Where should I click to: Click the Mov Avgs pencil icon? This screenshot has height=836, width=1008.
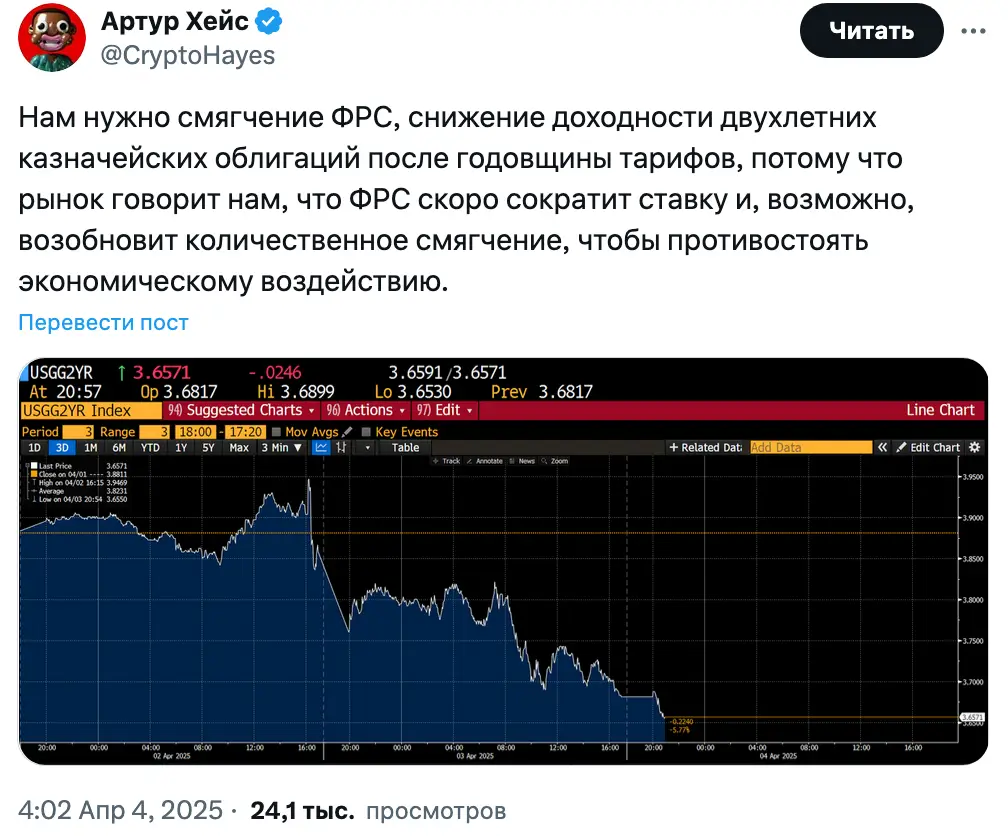(347, 432)
